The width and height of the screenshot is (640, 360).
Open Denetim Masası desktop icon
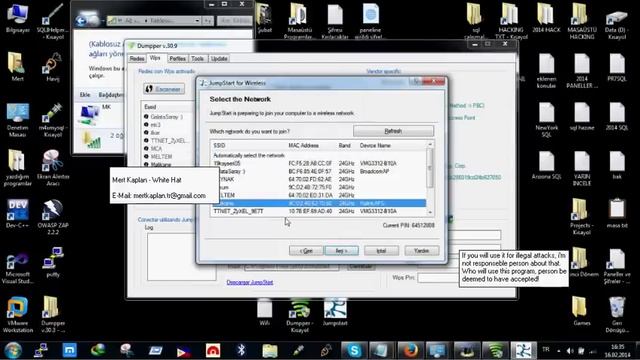(17, 120)
